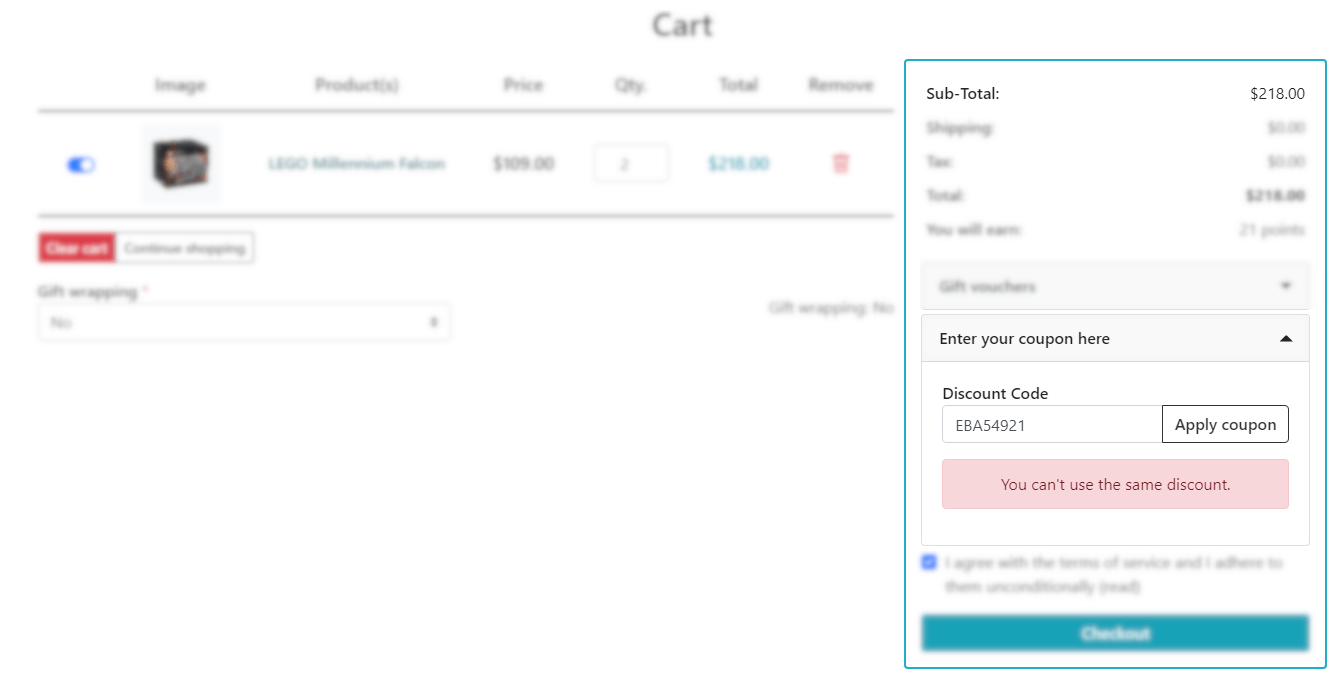Click the LEGO product thumbnail image
The image size is (1342, 676).
pyautogui.click(x=181, y=164)
